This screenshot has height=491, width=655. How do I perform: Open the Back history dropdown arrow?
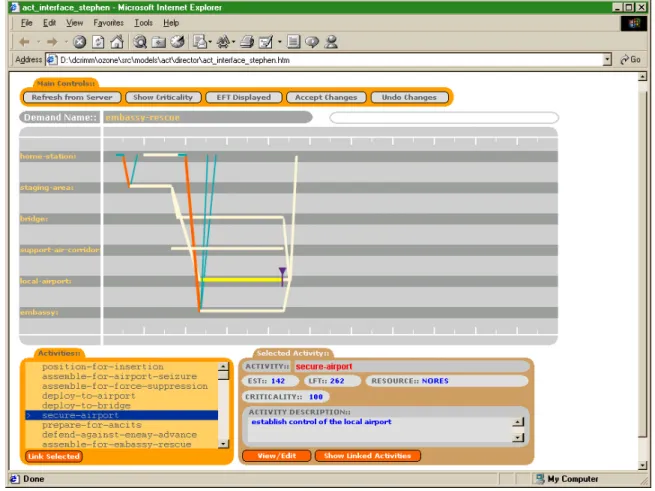(38, 42)
